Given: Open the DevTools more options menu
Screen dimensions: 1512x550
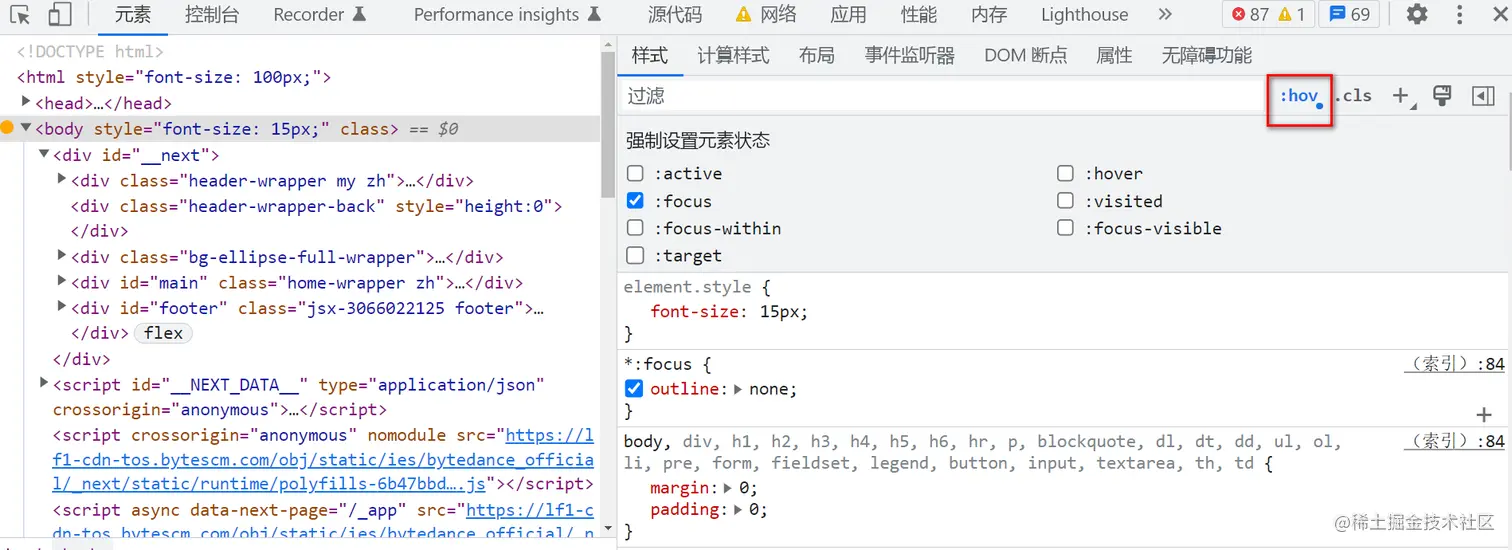Looking at the screenshot, I should [1461, 15].
